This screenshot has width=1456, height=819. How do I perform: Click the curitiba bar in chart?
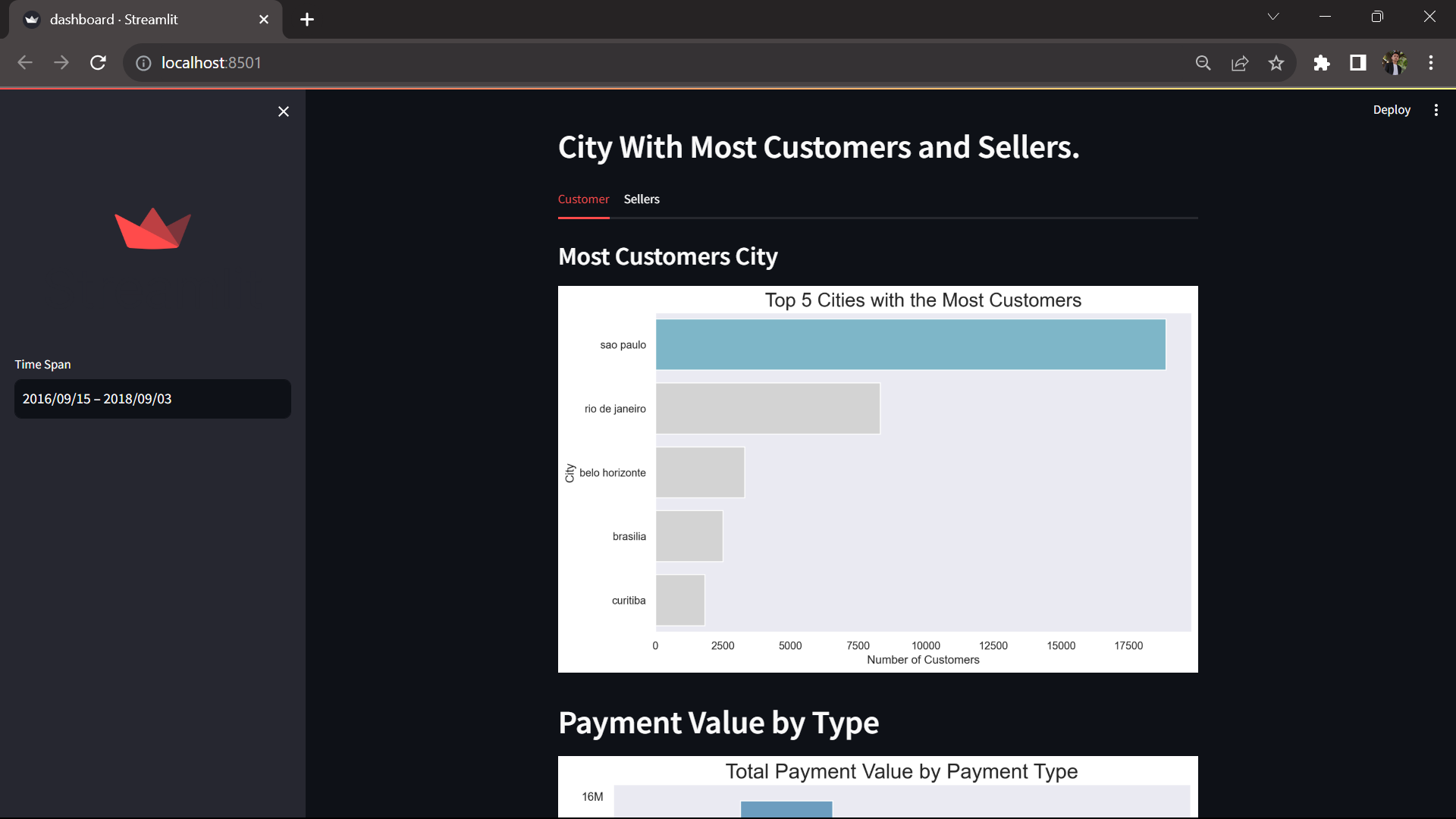pyautogui.click(x=680, y=600)
